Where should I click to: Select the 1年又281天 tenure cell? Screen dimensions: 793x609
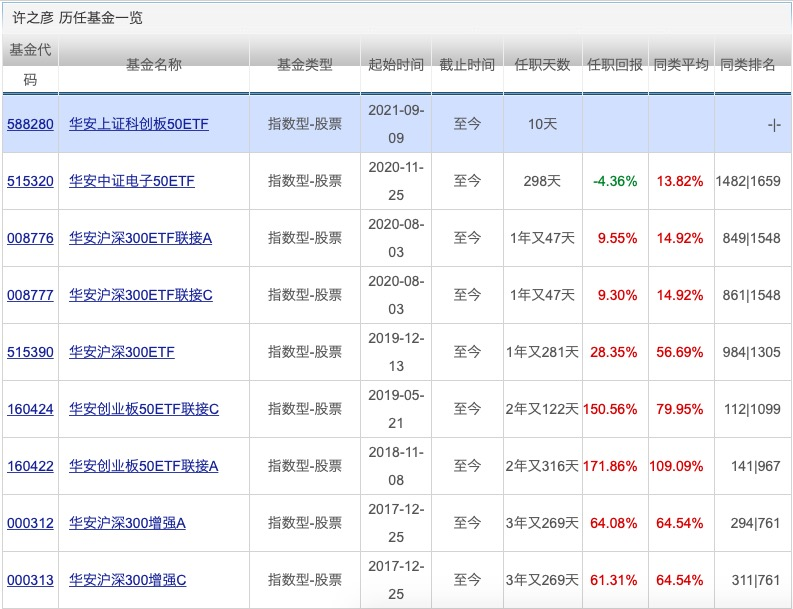(542, 353)
